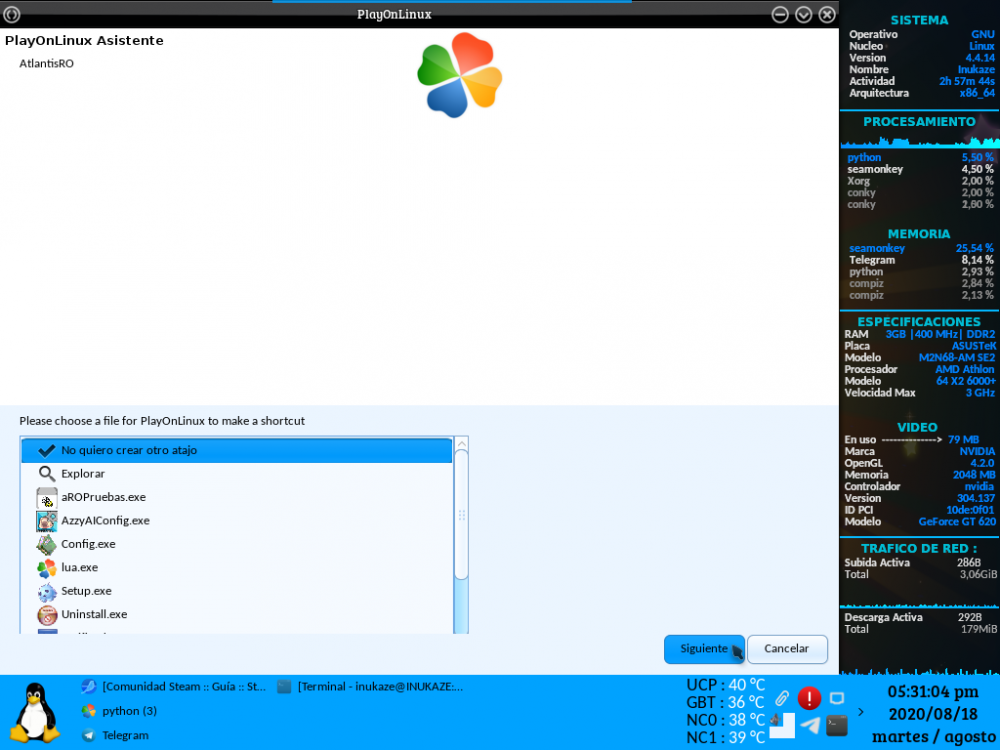1000x750 pixels.
Task: Open the python (3) taskbar group
Action: pos(128,711)
